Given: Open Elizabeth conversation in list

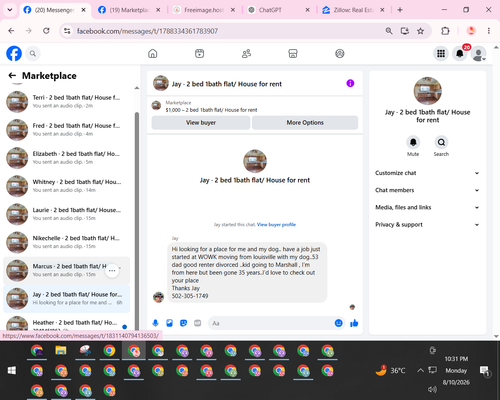Looking at the screenshot, I should coord(67,158).
